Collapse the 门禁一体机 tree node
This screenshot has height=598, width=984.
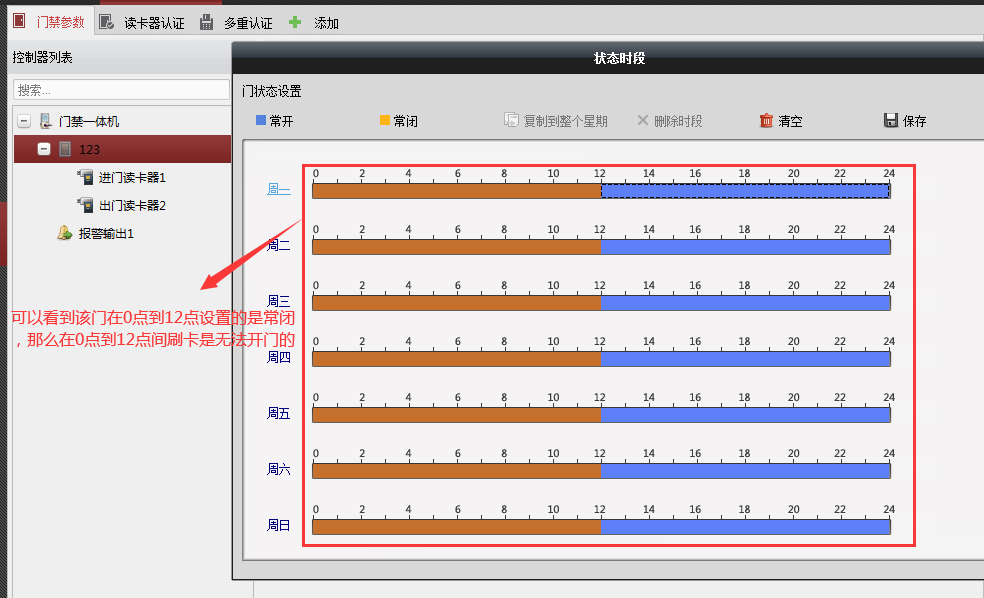tap(23, 121)
